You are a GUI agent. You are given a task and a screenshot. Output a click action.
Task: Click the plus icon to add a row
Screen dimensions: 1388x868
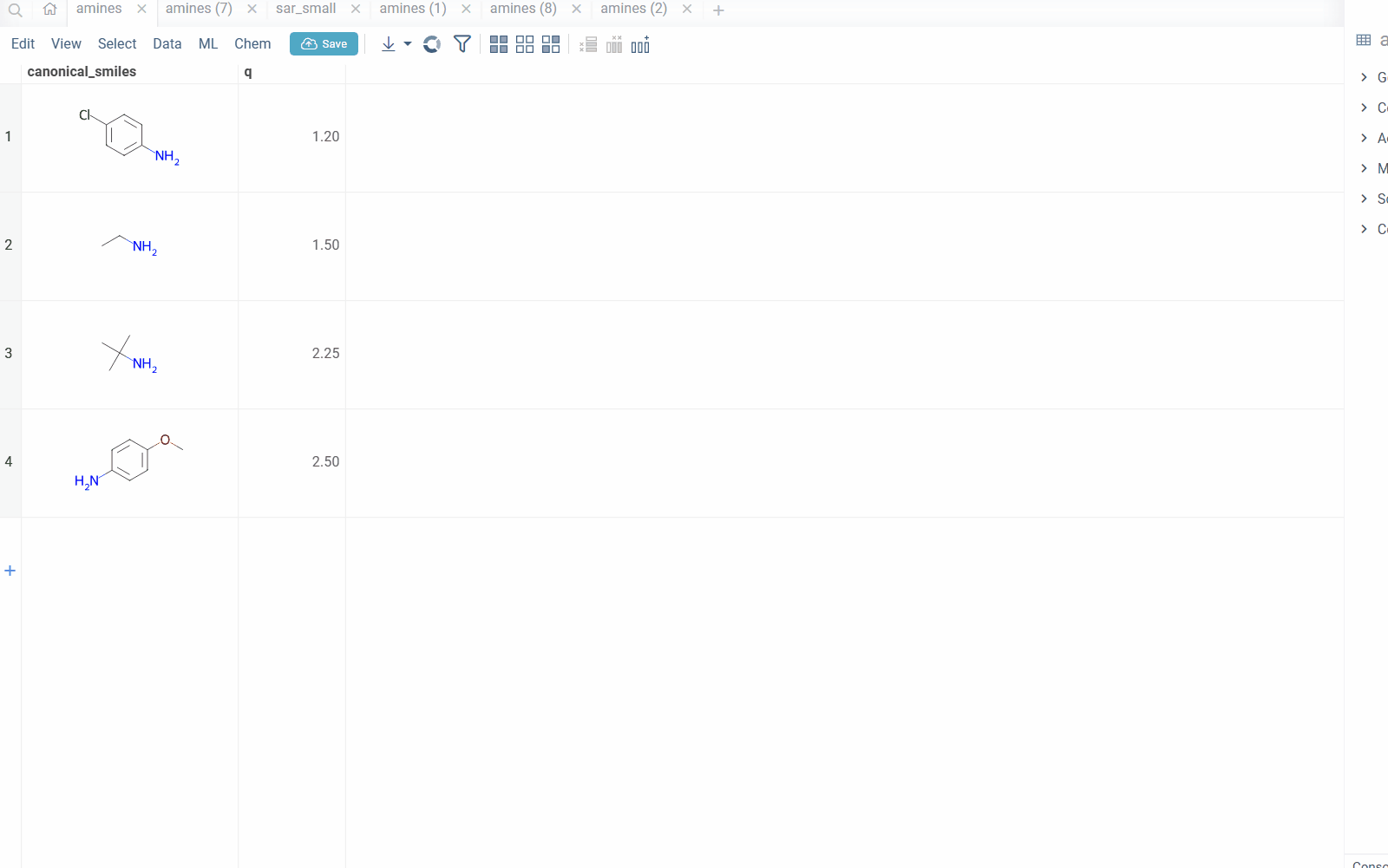pos(10,571)
